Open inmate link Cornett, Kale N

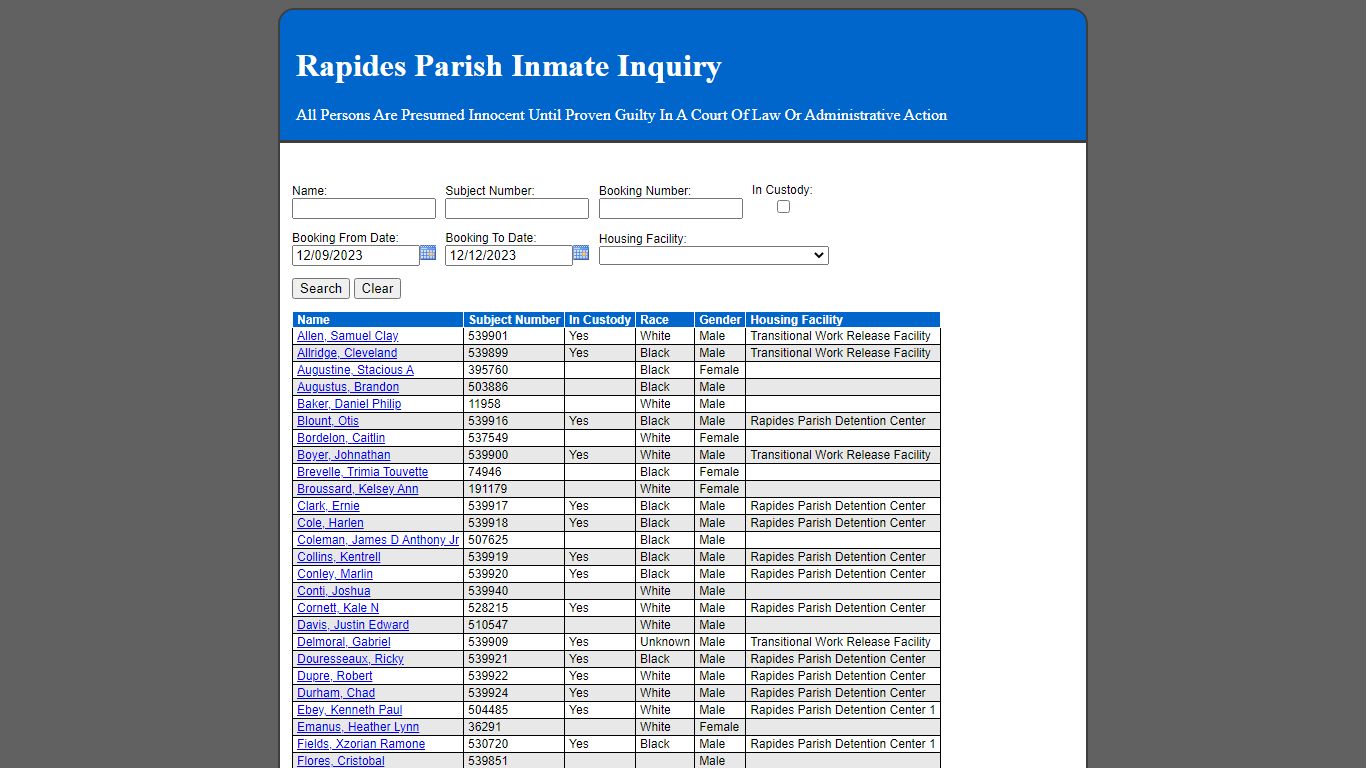pos(338,608)
